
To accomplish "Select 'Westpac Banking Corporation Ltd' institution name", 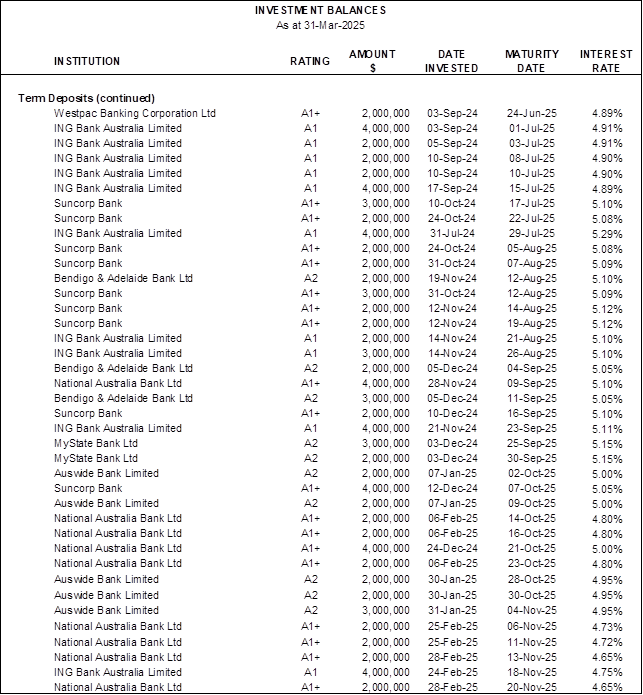I will pos(135,113).
